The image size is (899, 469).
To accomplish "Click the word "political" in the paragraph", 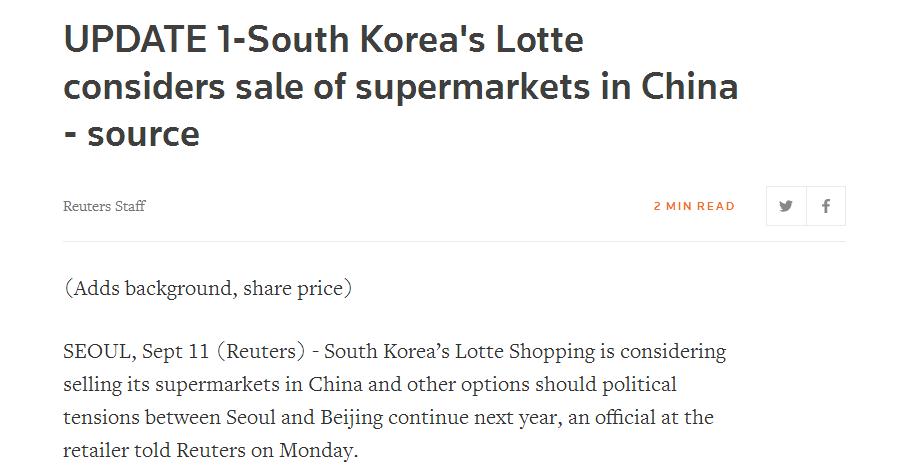I will point(639,385).
